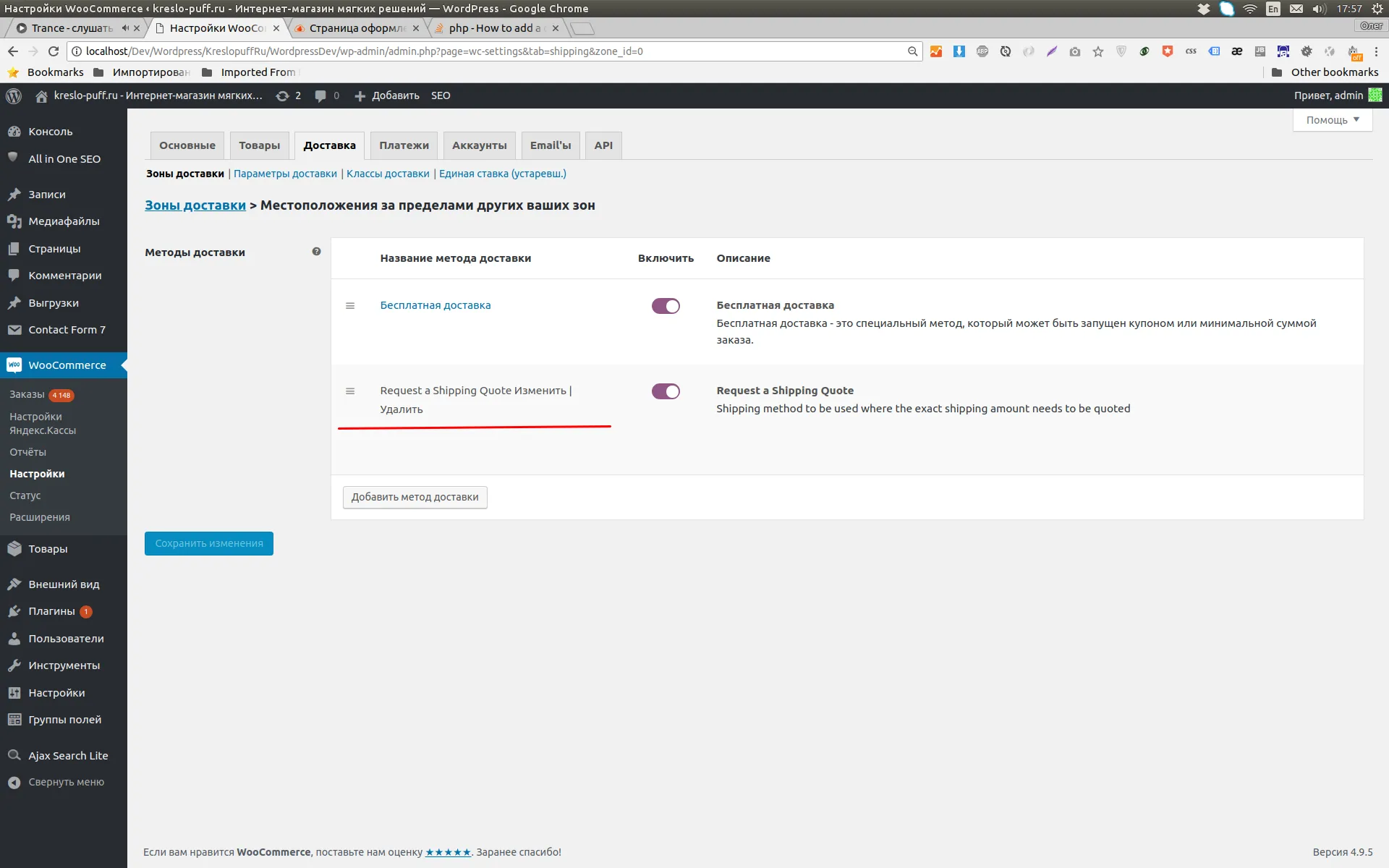The width and height of the screenshot is (1389, 868).
Task: Turn off Request a Shipping Quote toggle
Action: [666, 391]
